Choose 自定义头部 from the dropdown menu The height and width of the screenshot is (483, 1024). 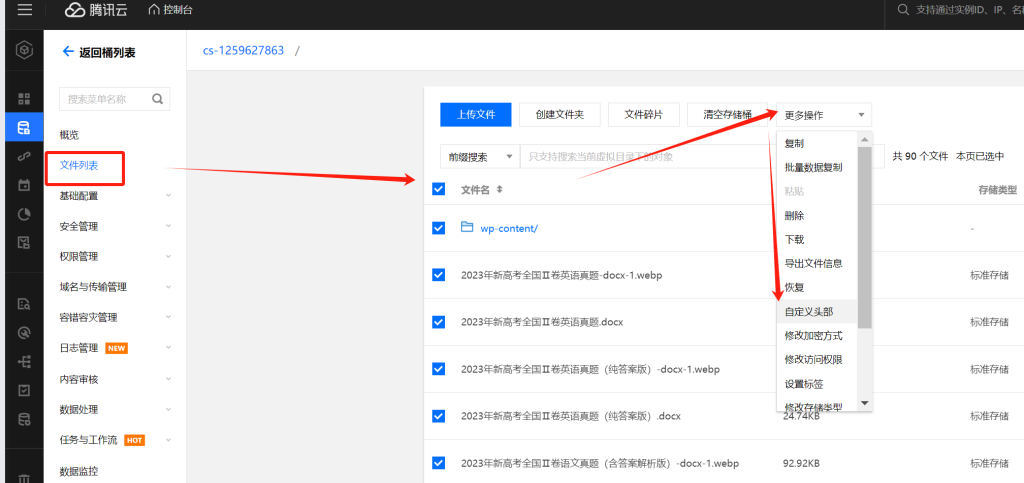tap(817, 311)
